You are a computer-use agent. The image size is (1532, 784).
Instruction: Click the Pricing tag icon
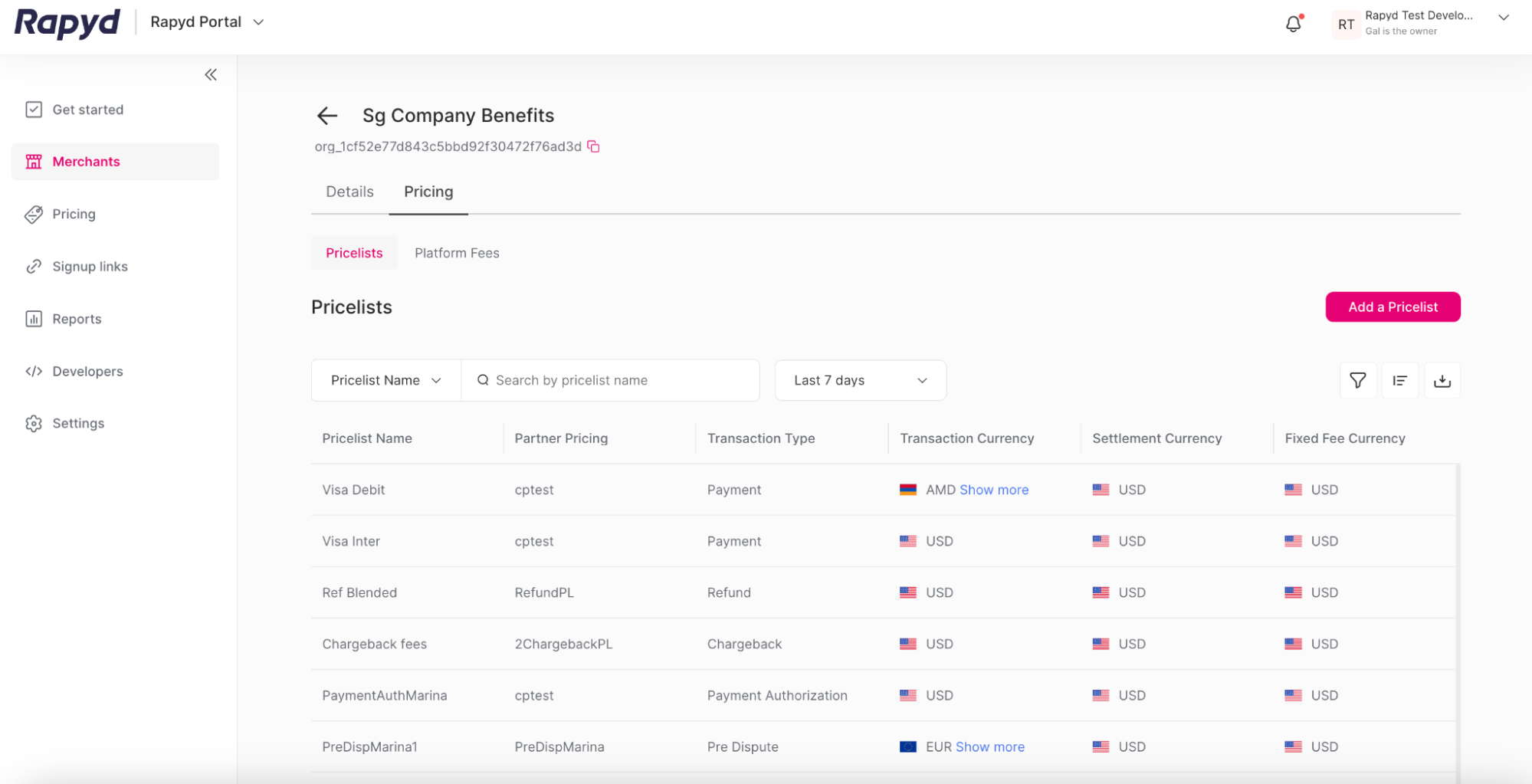[34, 215]
